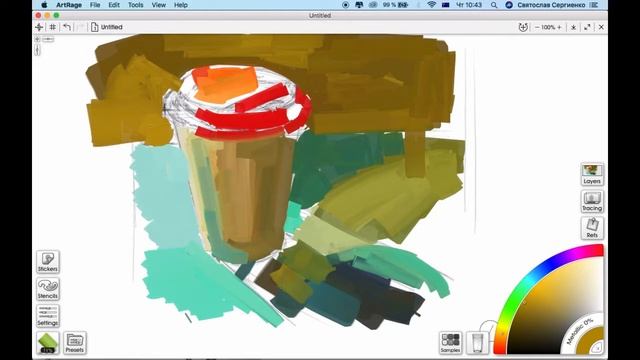640x360 pixels.
Task: Enter fullscreen with the expand arrows
Action: [x=587, y=27]
